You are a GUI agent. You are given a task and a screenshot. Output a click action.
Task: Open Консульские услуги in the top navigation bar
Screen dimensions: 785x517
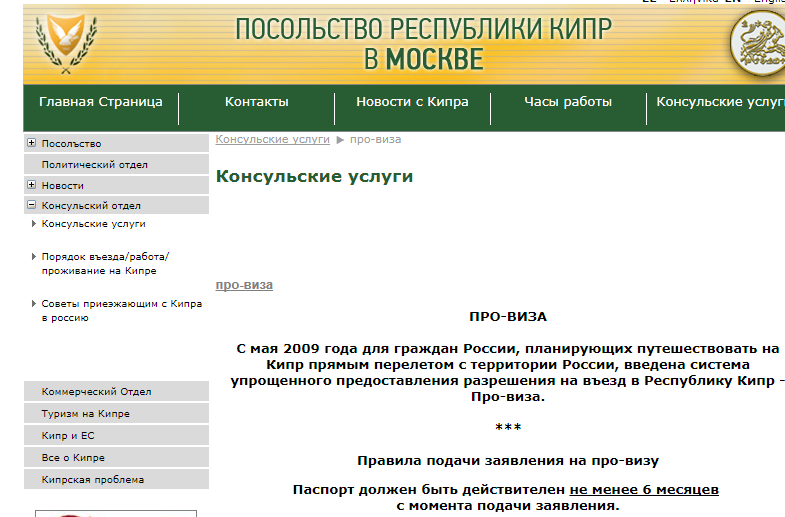tap(720, 102)
